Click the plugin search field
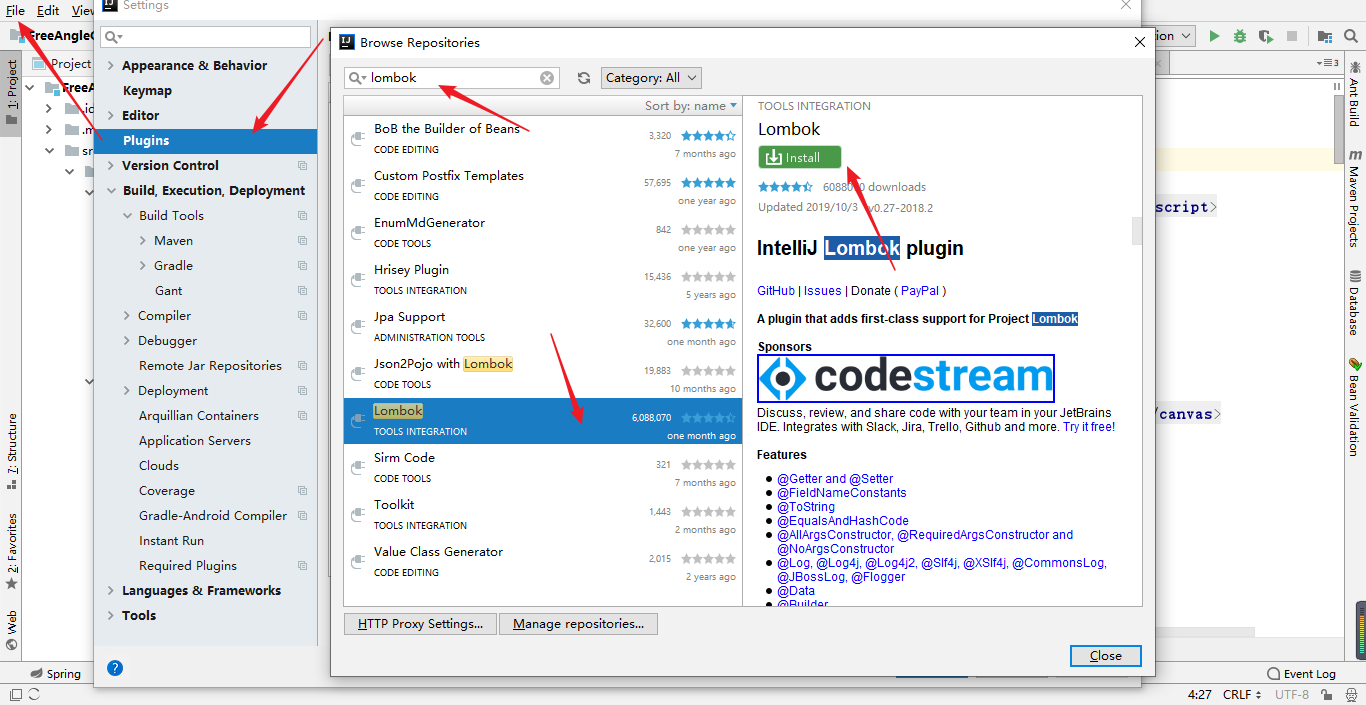 click(452, 78)
